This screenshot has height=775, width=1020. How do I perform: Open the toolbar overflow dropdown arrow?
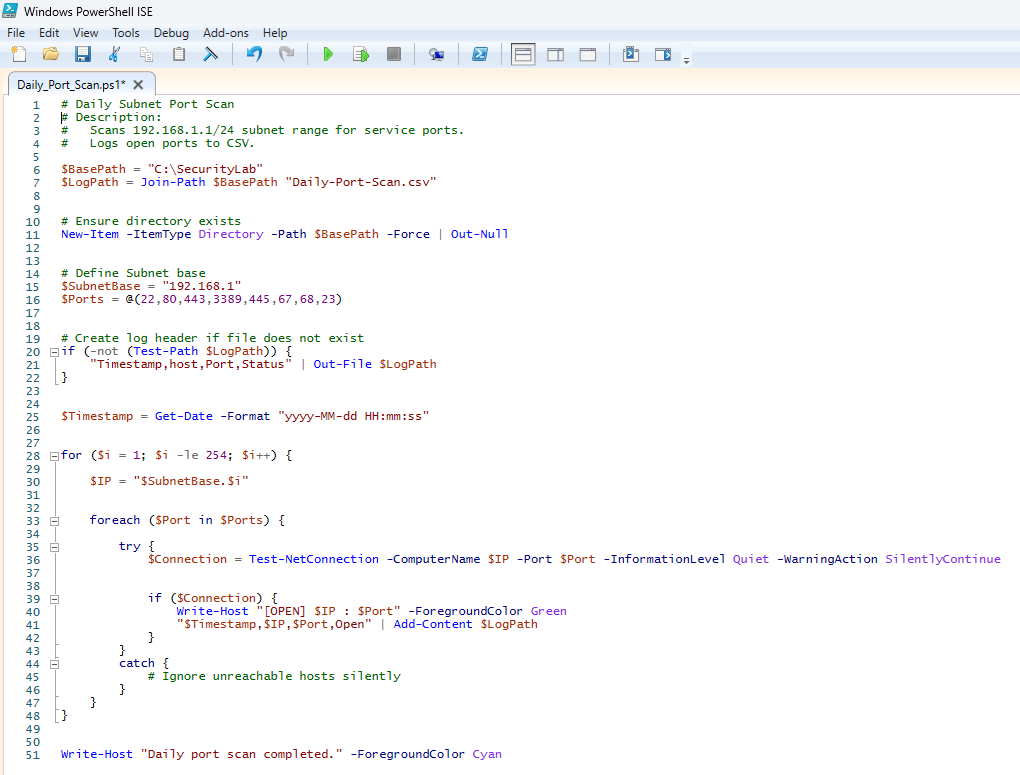point(686,58)
